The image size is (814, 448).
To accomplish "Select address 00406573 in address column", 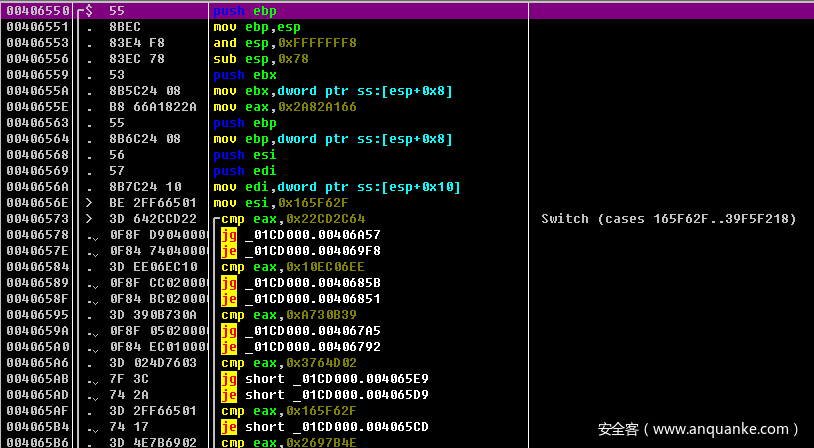I will (37, 219).
